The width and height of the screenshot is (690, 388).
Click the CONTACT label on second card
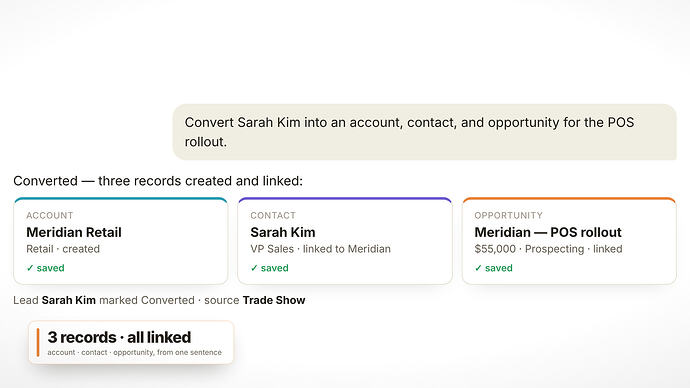[273, 216]
